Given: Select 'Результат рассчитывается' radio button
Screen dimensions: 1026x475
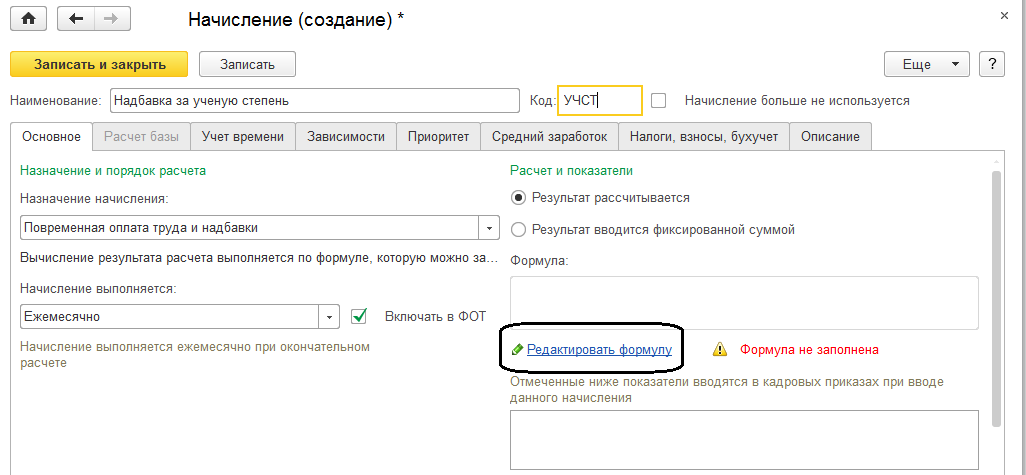Looking at the screenshot, I should tap(518, 198).
